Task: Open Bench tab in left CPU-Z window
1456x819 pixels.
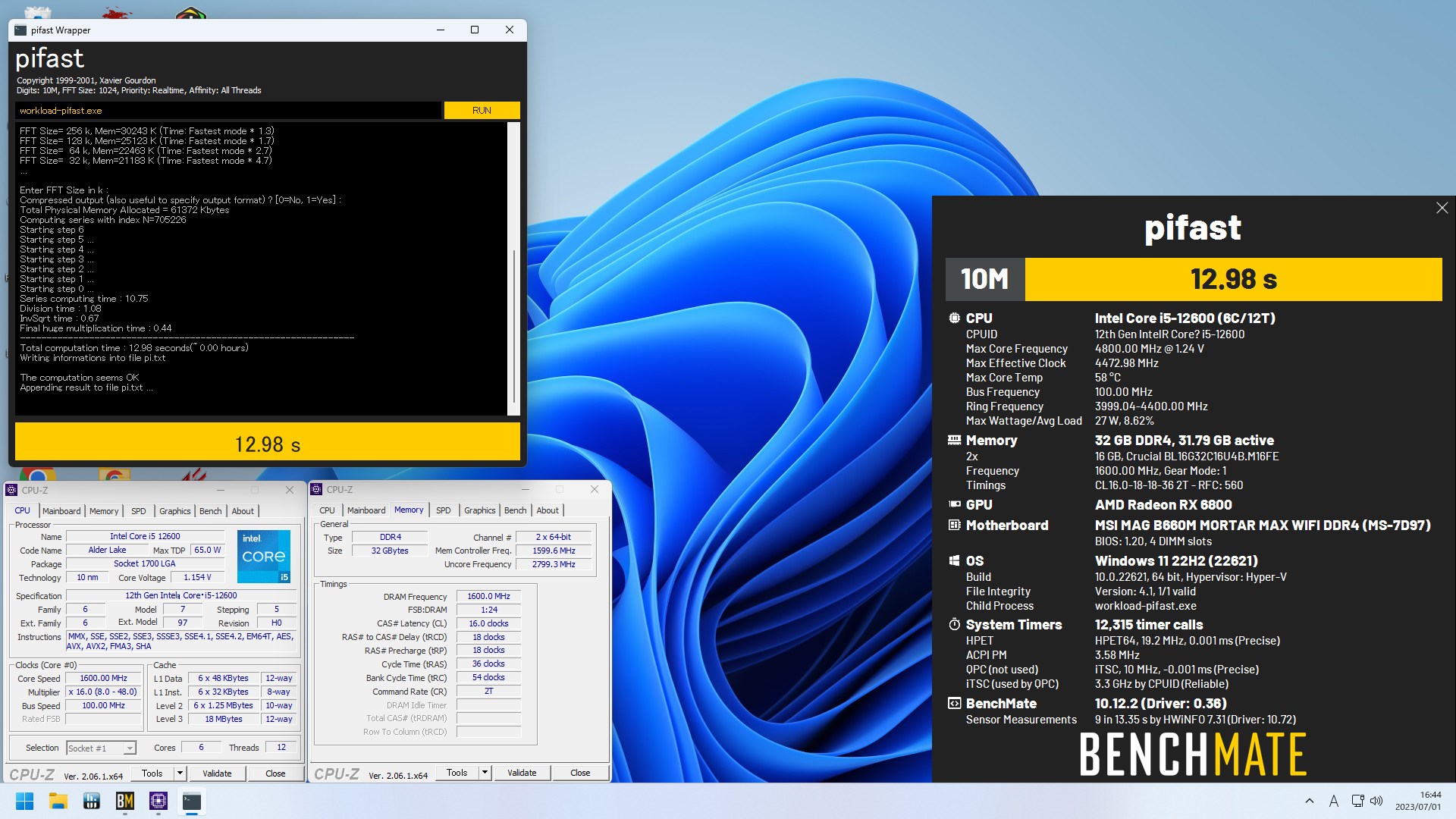Action: point(211,511)
